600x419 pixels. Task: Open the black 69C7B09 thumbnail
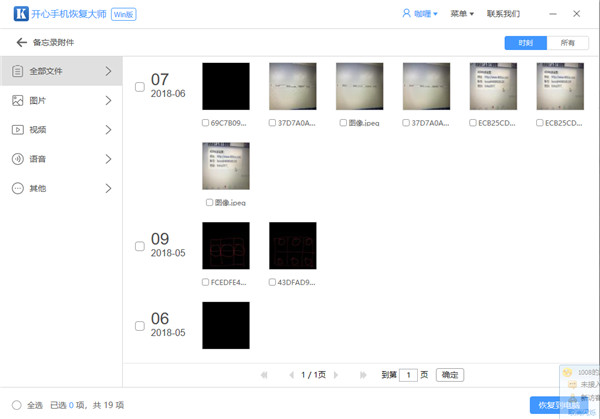point(226,86)
